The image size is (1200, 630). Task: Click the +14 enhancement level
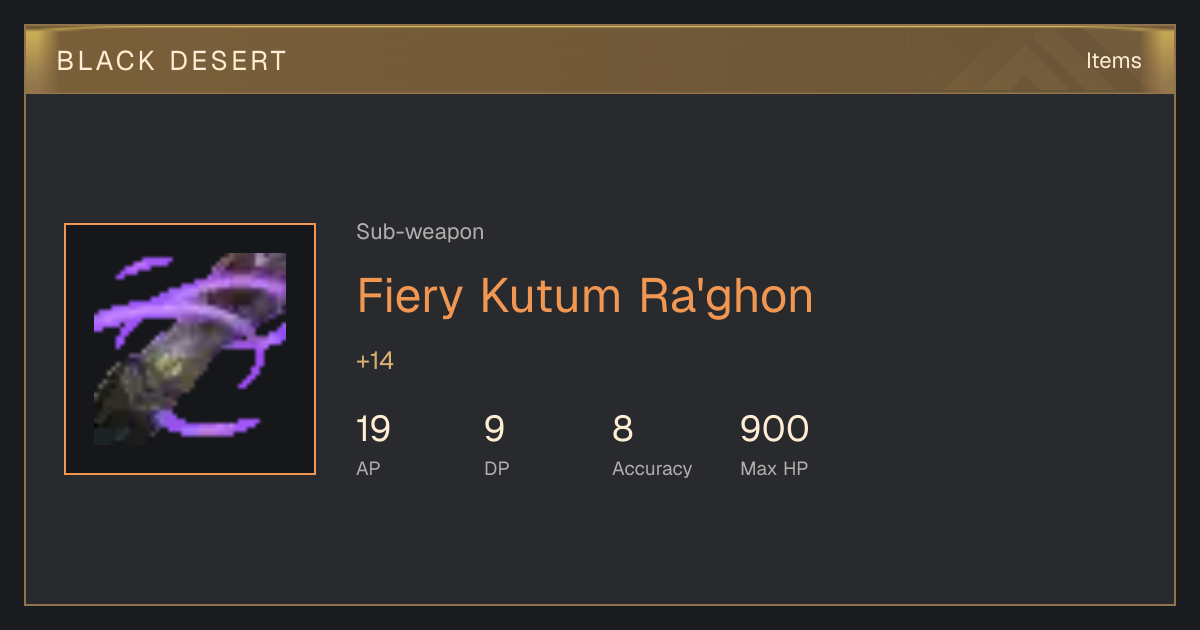pos(375,361)
